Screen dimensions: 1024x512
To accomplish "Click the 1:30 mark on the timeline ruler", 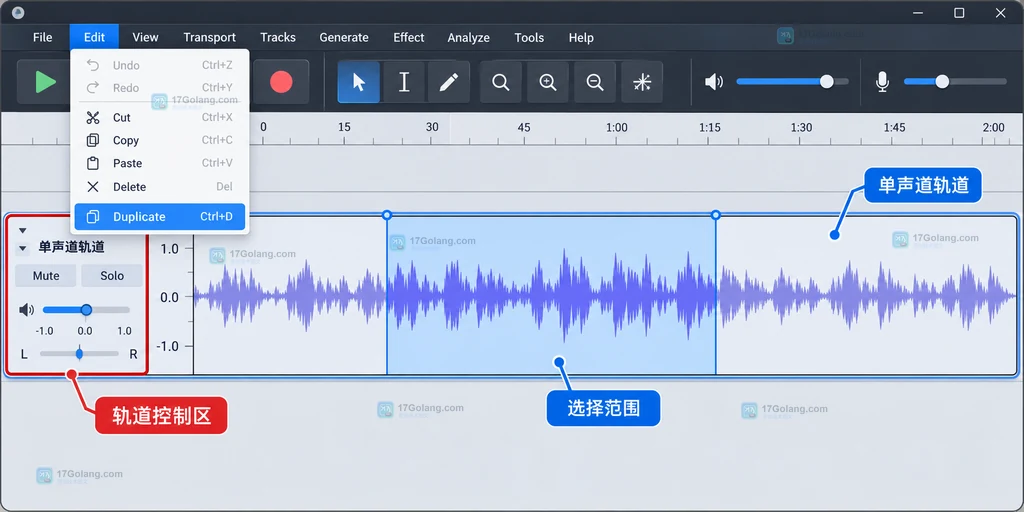I will tap(801, 127).
